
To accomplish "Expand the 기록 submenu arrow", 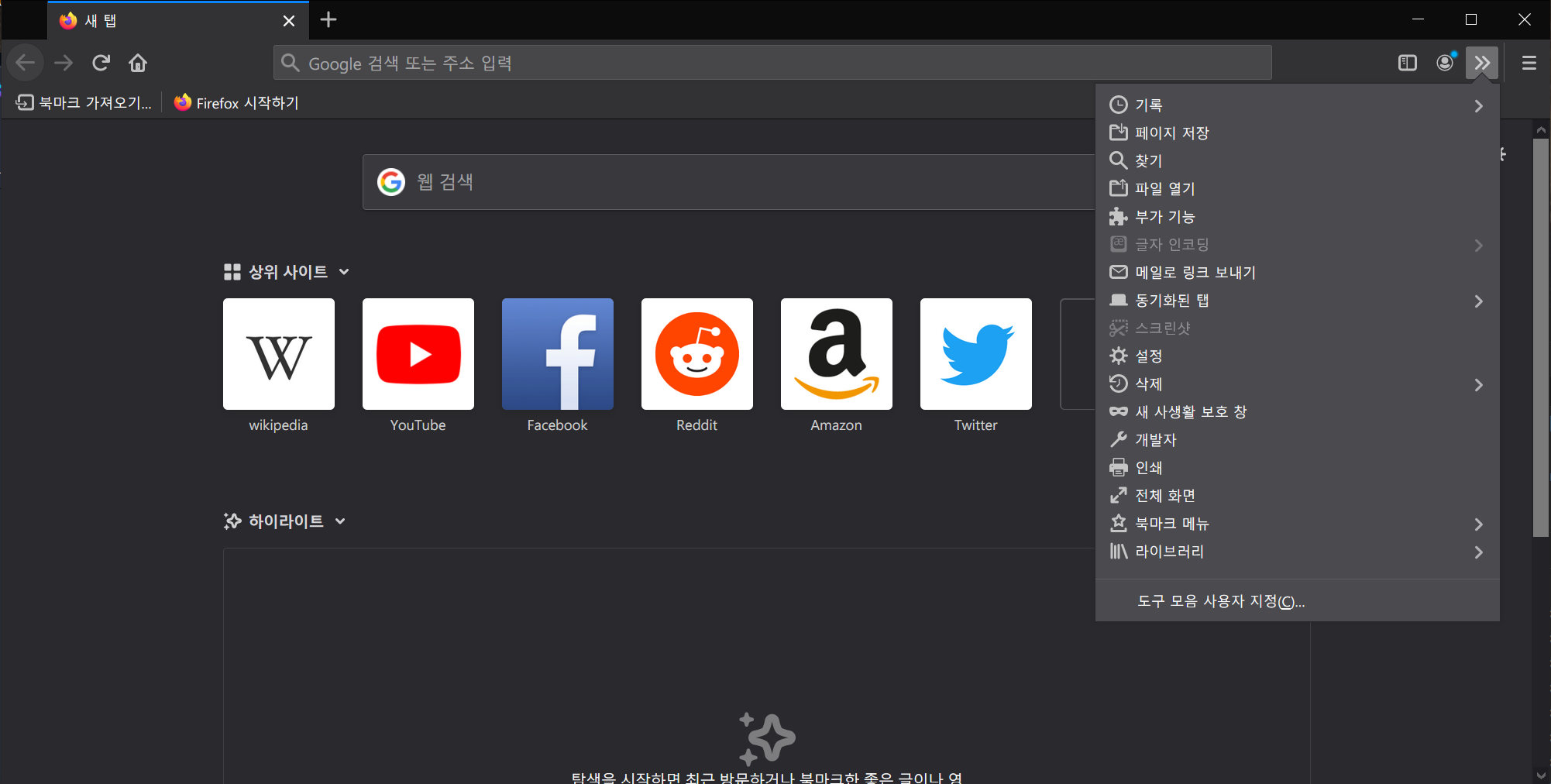I will (x=1478, y=106).
